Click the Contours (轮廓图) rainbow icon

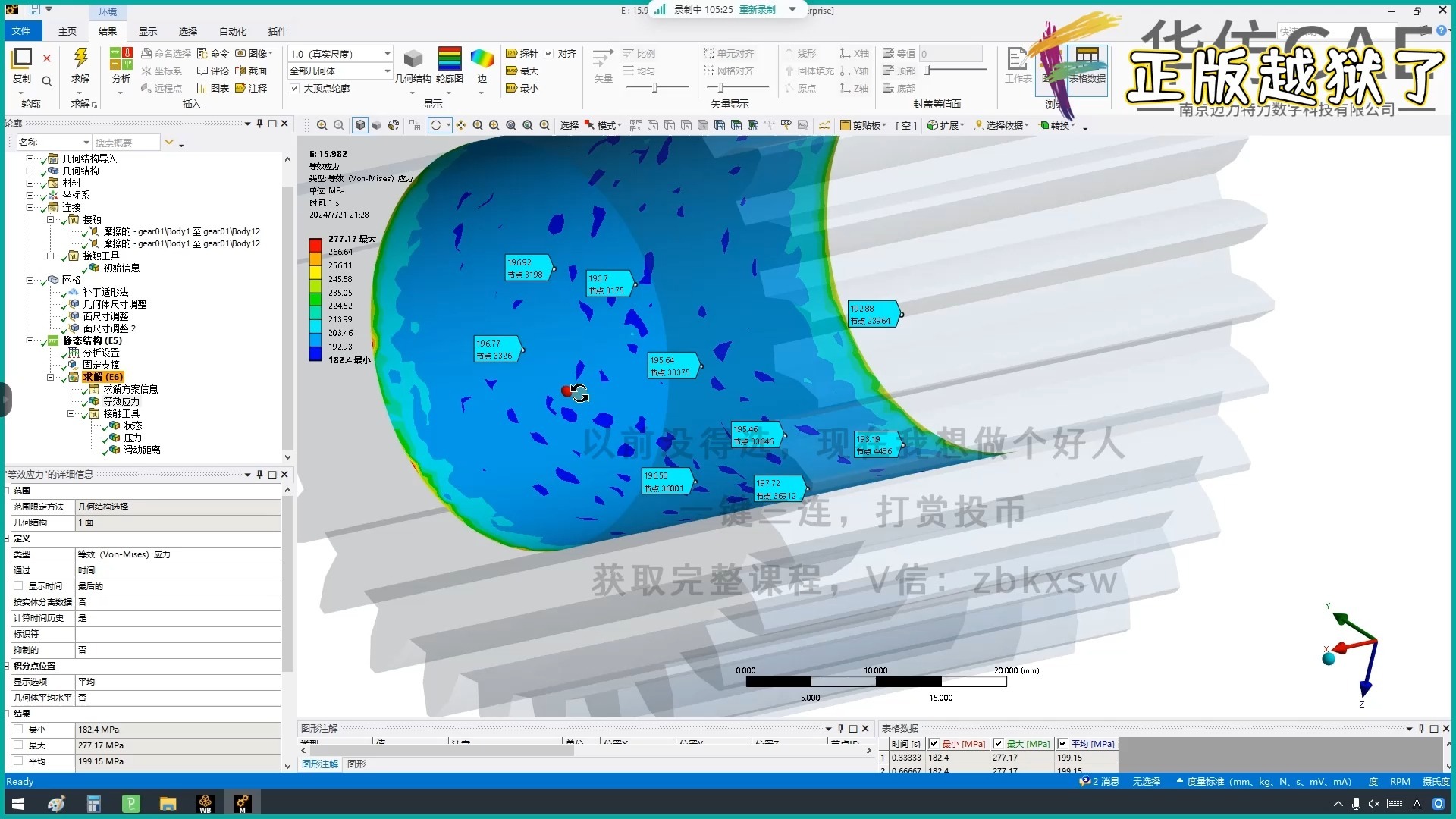click(x=449, y=59)
